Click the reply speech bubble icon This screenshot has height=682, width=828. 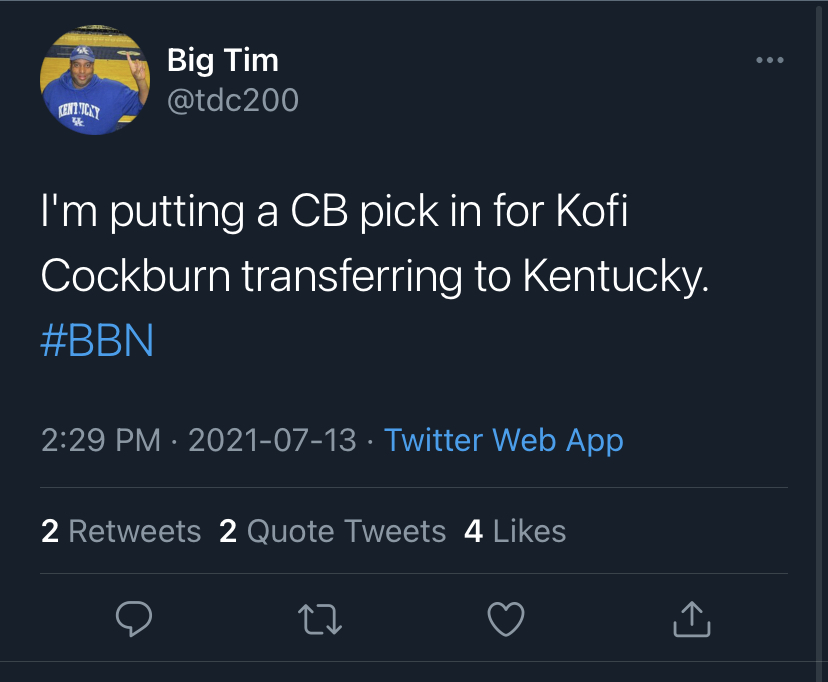point(133,620)
